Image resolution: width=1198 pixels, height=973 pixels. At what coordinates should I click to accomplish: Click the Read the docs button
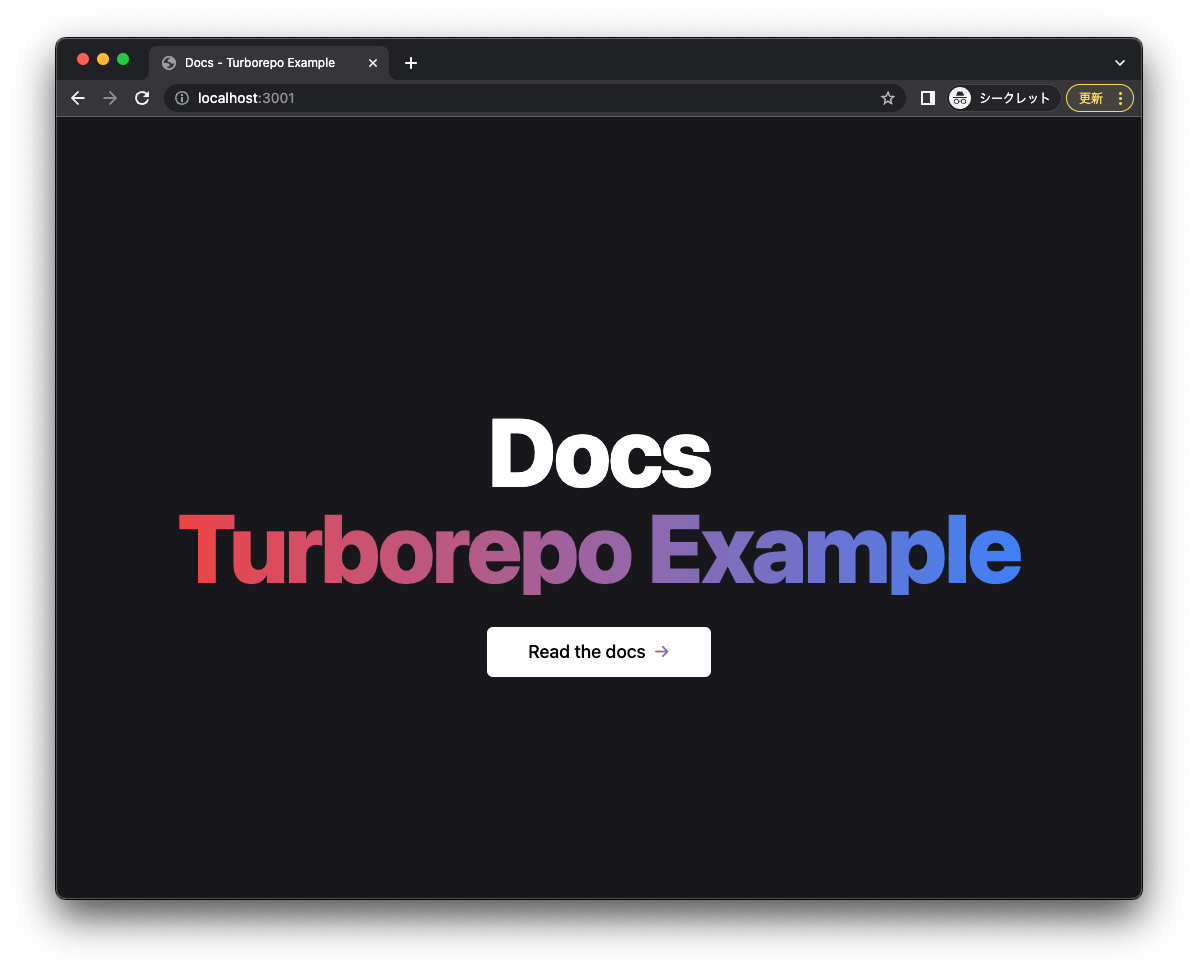coord(599,651)
